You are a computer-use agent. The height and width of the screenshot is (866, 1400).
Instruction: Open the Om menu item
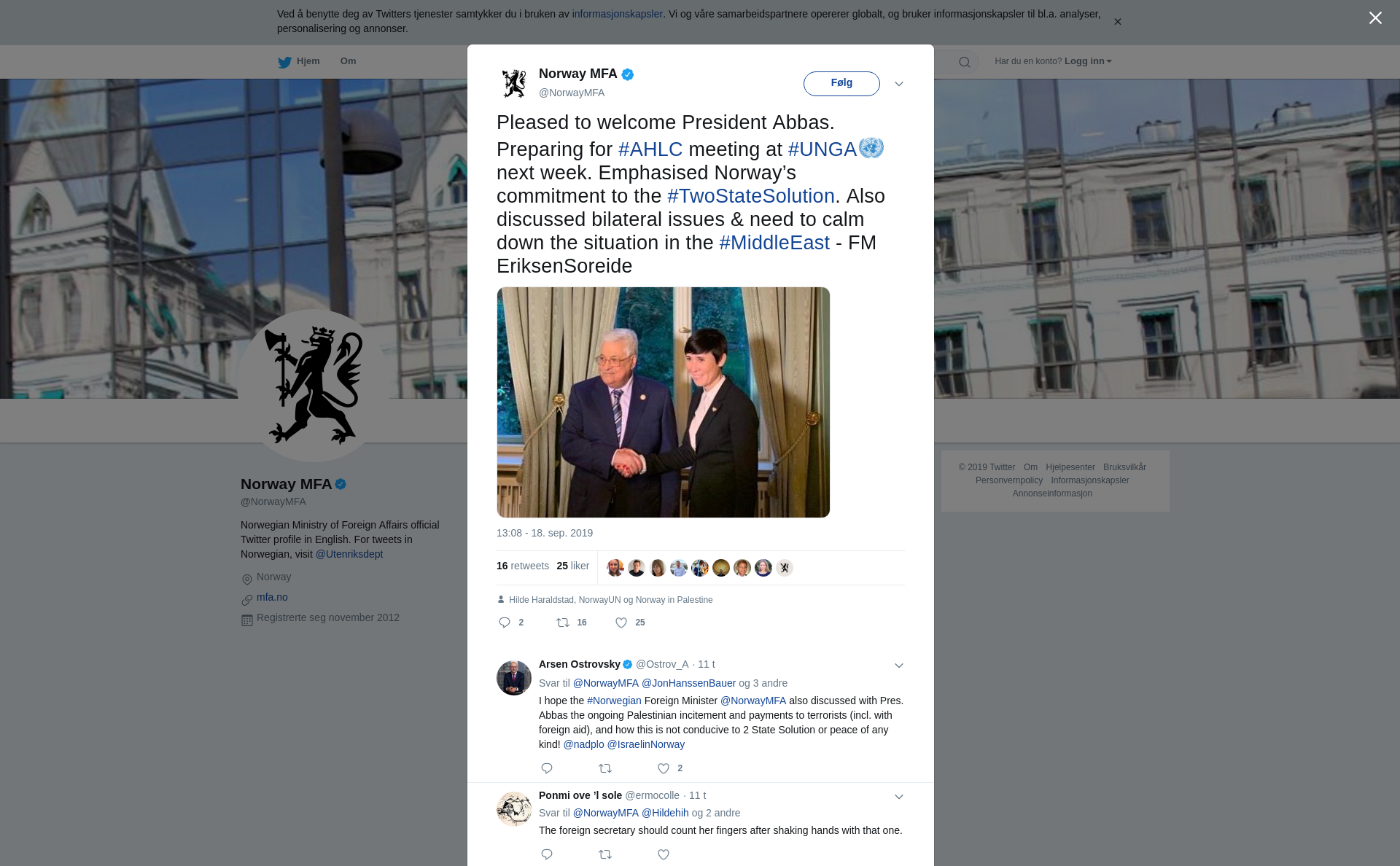pyautogui.click(x=348, y=61)
